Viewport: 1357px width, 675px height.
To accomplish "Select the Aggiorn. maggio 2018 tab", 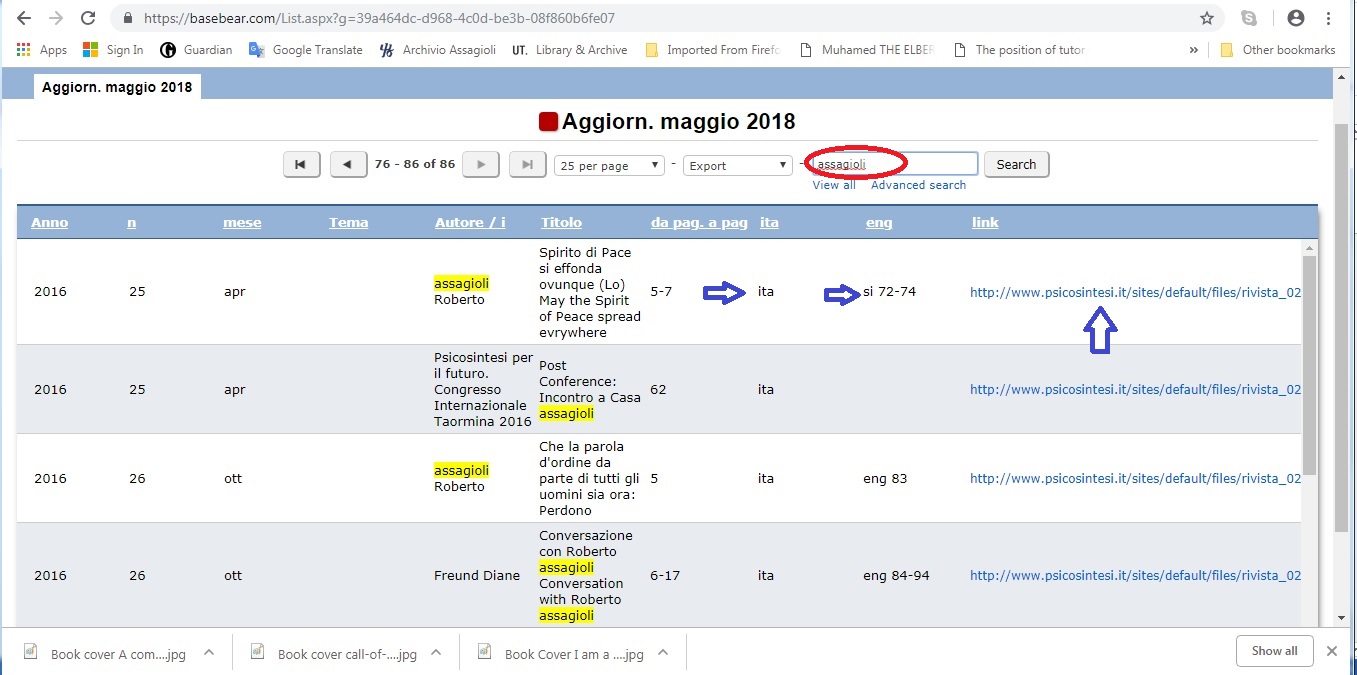I will [x=116, y=88].
